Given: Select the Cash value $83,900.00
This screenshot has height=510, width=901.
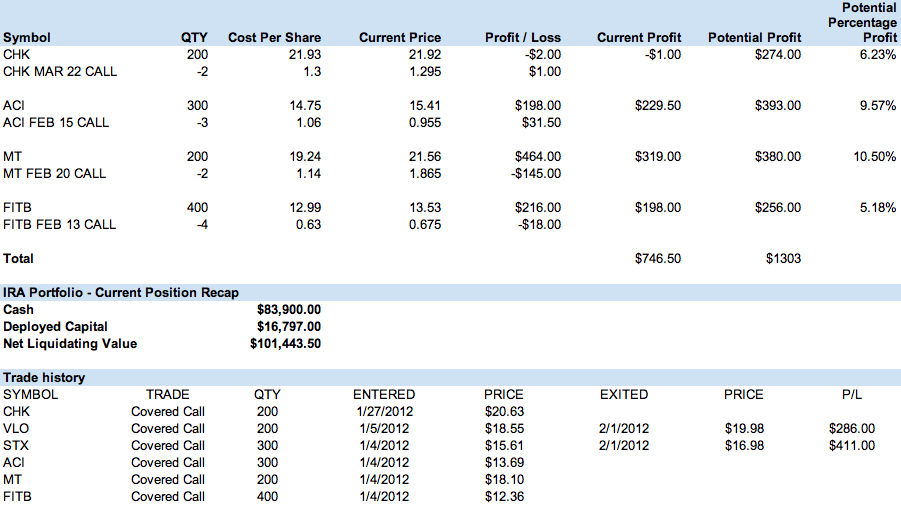Looking at the screenshot, I should [x=289, y=310].
